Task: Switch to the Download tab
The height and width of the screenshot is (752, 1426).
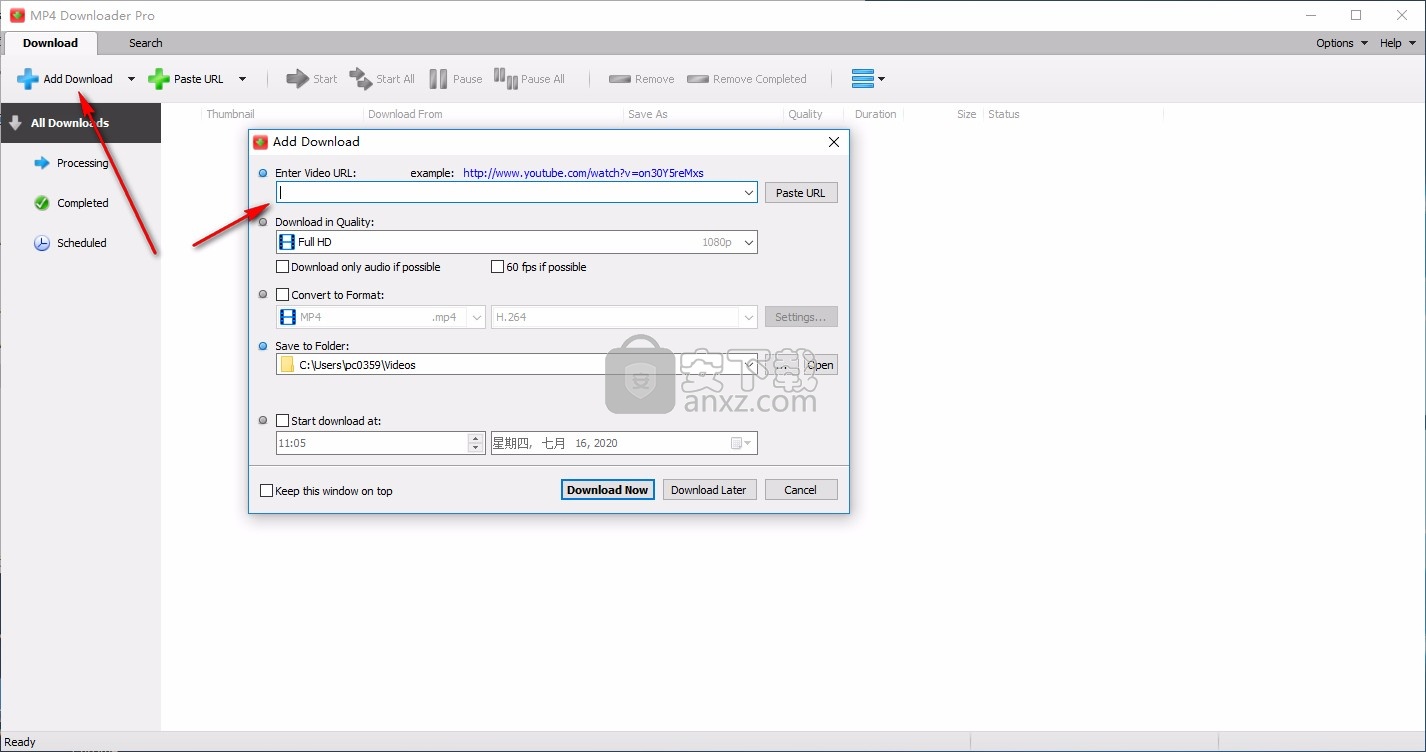Action: 50,43
